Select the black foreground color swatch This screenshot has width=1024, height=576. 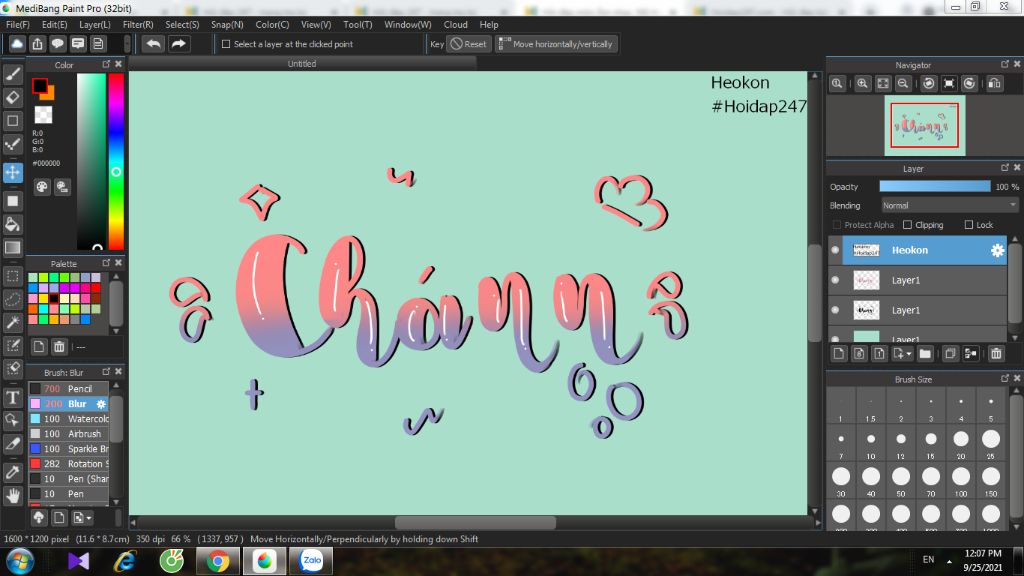coord(40,86)
